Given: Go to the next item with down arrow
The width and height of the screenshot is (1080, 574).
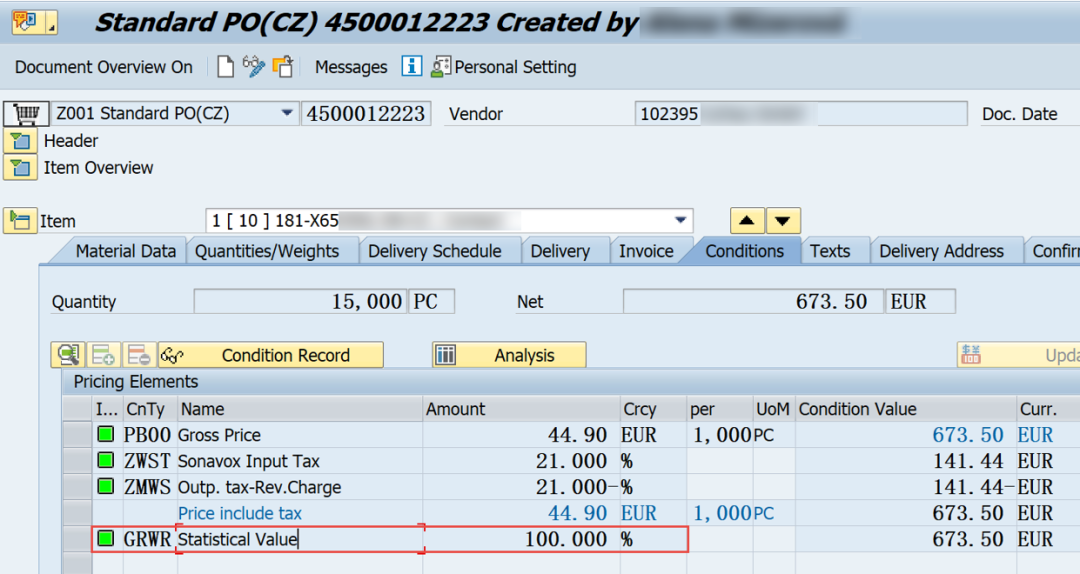Looking at the screenshot, I should coord(782,221).
